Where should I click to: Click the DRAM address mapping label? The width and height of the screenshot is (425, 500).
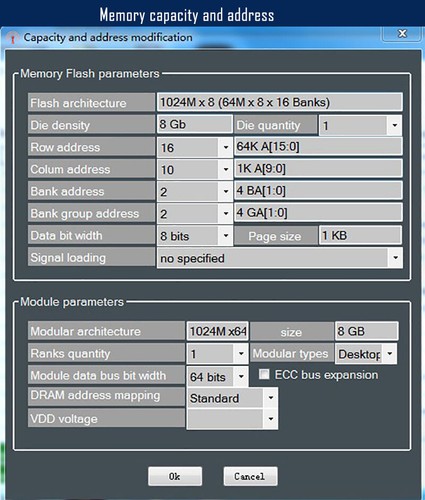(106, 396)
